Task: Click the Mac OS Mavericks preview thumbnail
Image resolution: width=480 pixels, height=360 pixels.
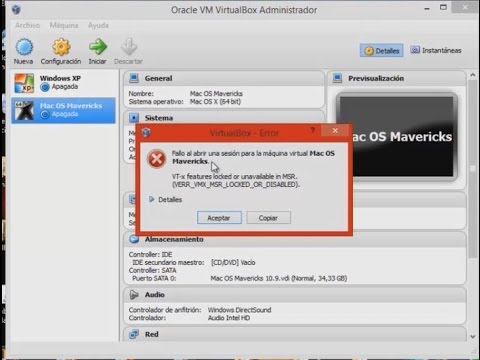Action: (397, 137)
